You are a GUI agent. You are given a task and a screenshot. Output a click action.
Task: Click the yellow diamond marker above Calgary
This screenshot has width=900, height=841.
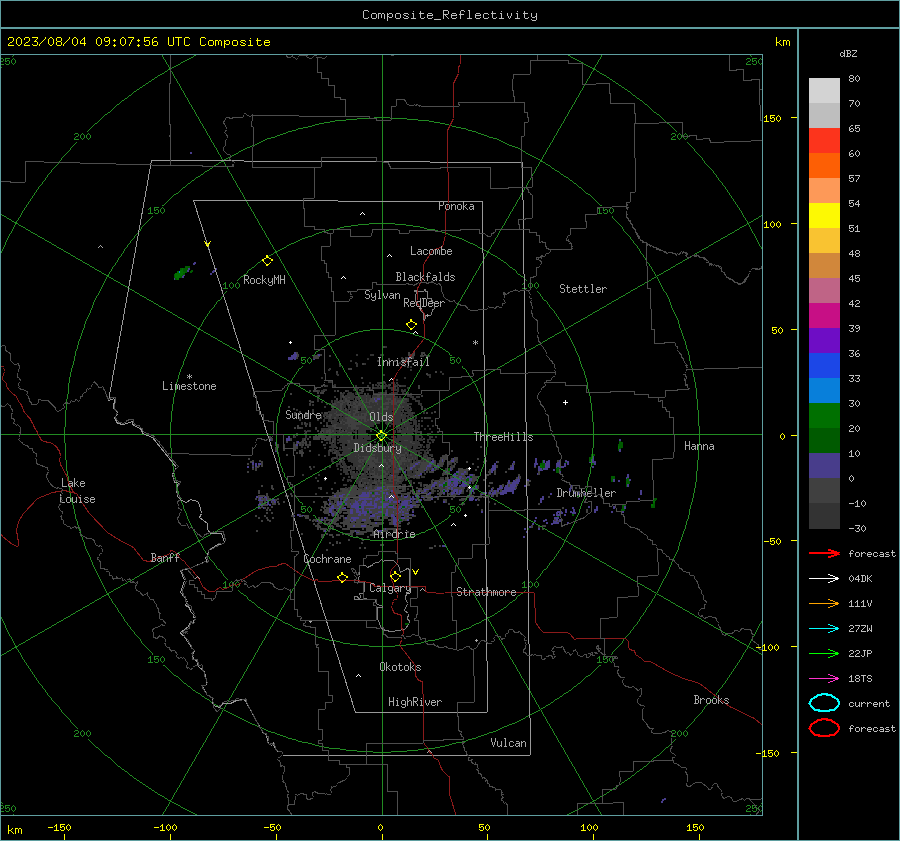tap(395, 576)
